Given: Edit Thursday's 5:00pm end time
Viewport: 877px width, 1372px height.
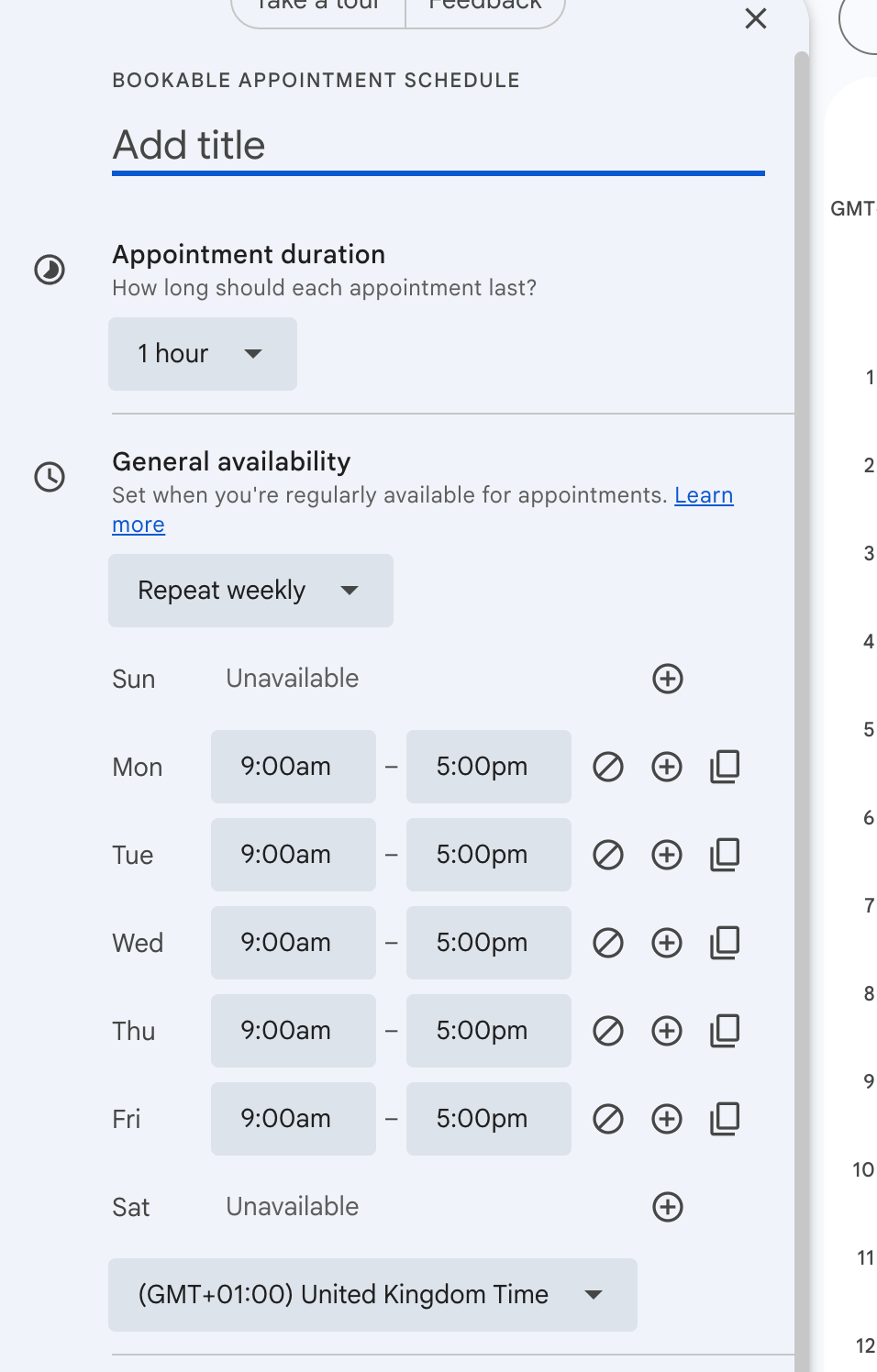Looking at the screenshot, I should 488,1030.
